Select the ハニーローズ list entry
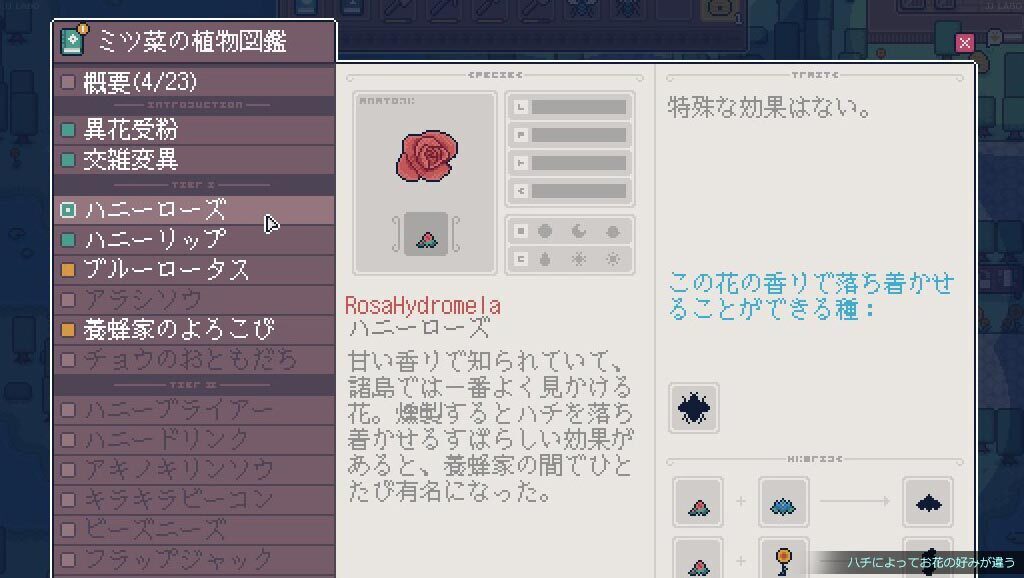 pyautogui.click(x=195, y=210)
